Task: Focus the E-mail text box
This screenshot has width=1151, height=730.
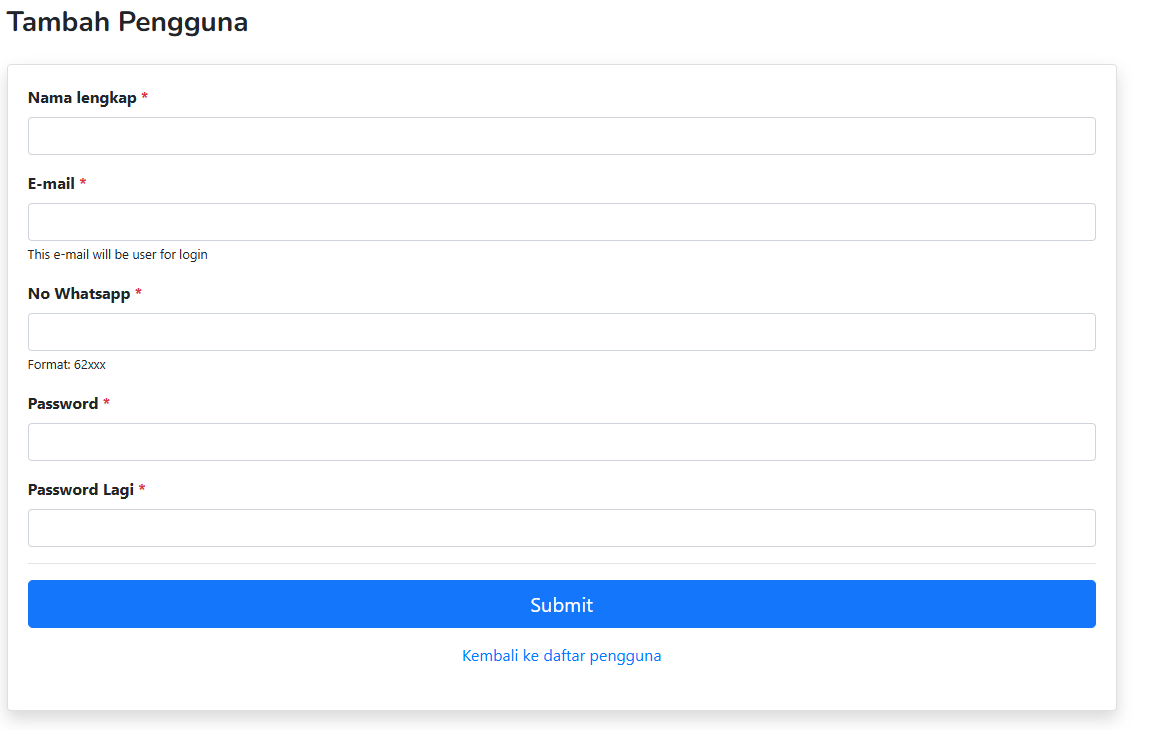Action: [561, 222]
